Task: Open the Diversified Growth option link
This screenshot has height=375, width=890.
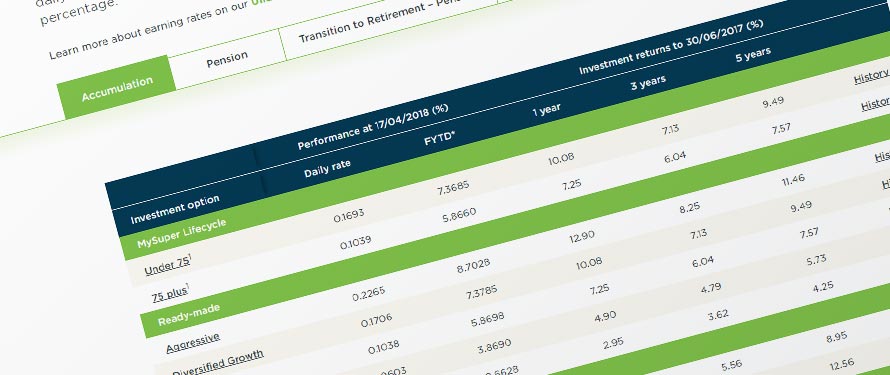Action: click(218, 363)
